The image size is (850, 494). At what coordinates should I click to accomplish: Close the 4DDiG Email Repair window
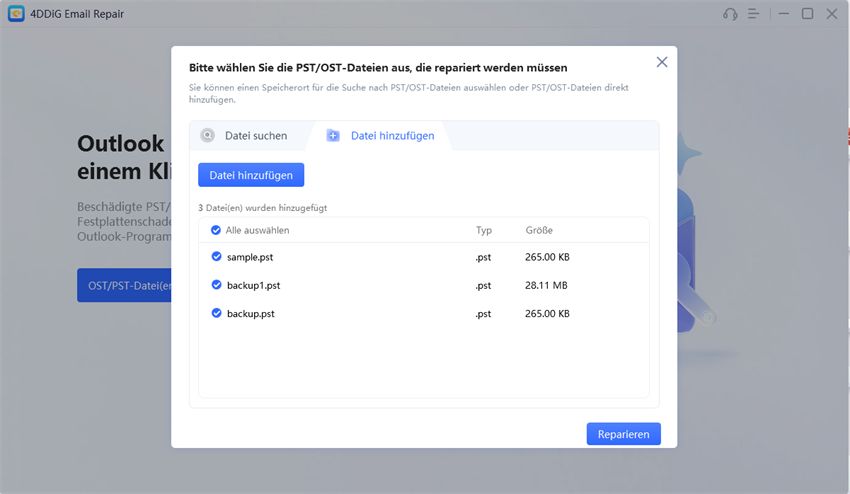(x=832, y=14)
